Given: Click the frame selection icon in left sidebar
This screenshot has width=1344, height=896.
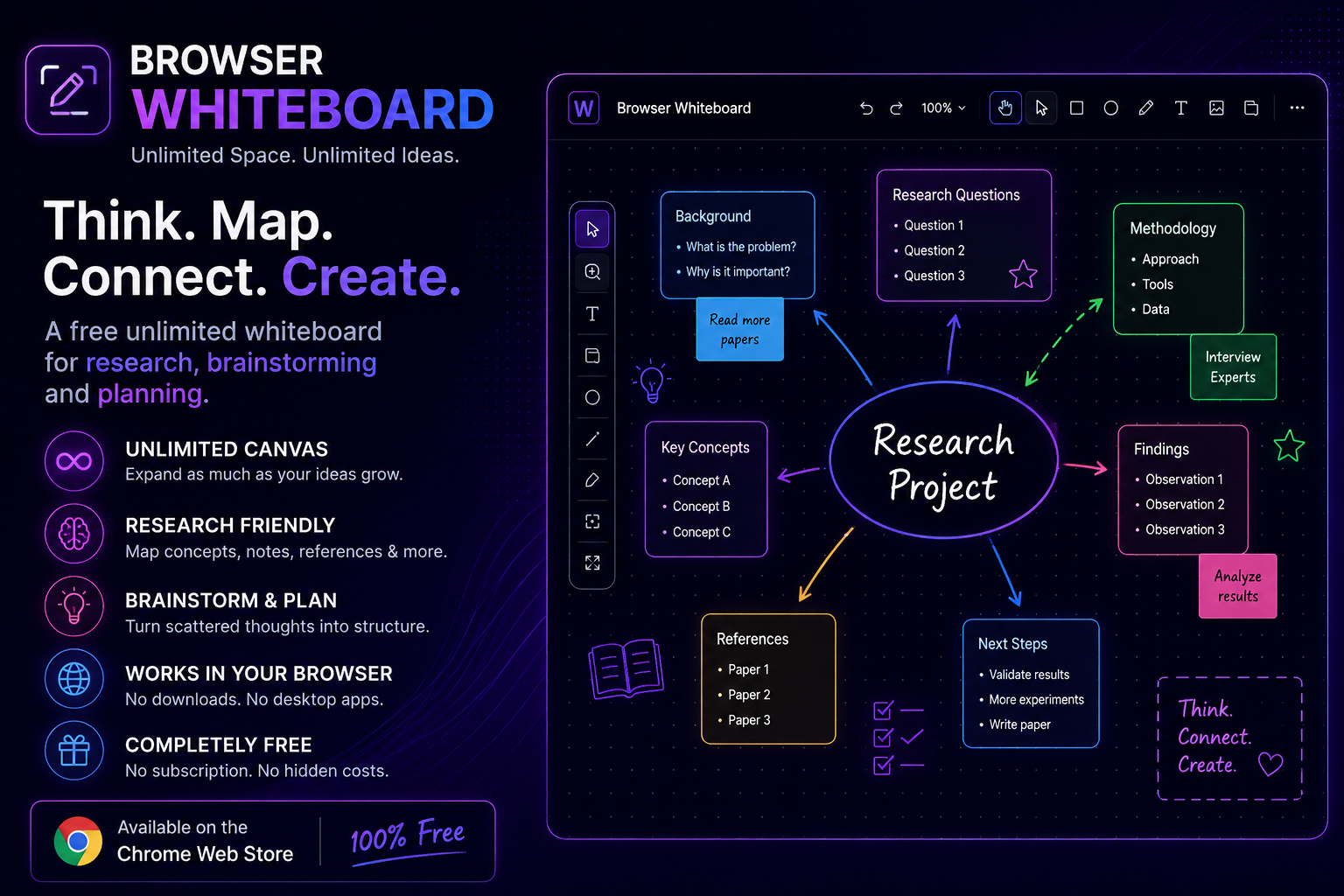Looking at the screenshot, I should click(592, 521).
